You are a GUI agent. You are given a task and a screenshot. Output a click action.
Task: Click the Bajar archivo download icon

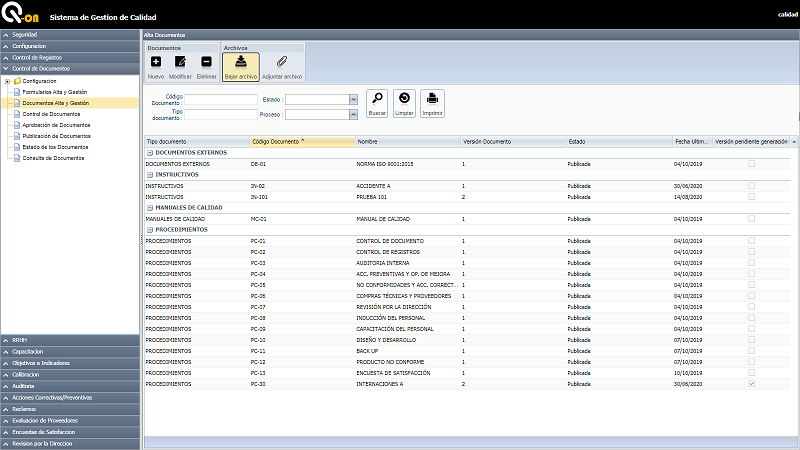point(241,63)
